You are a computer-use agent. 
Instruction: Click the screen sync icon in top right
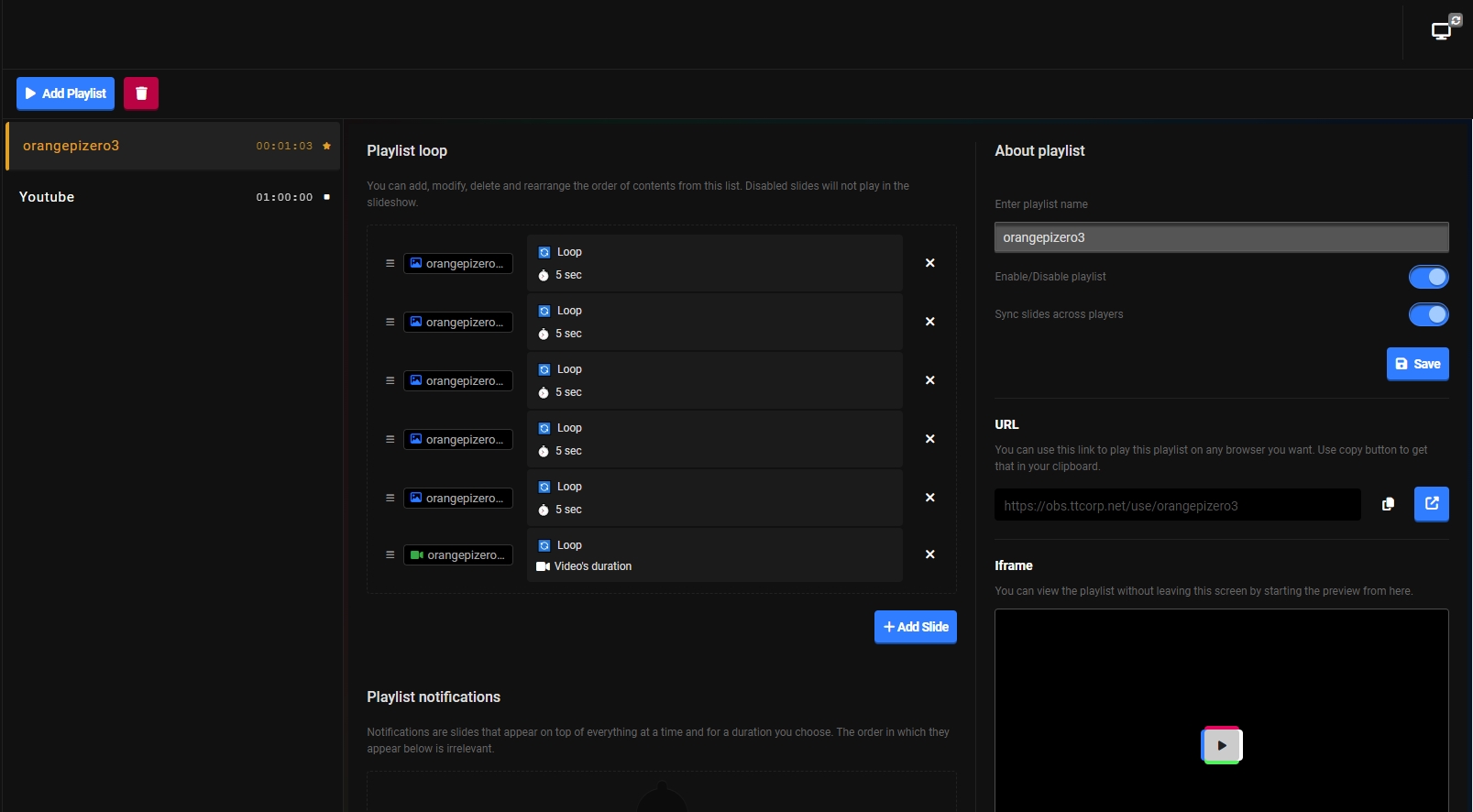point(1446,28)
